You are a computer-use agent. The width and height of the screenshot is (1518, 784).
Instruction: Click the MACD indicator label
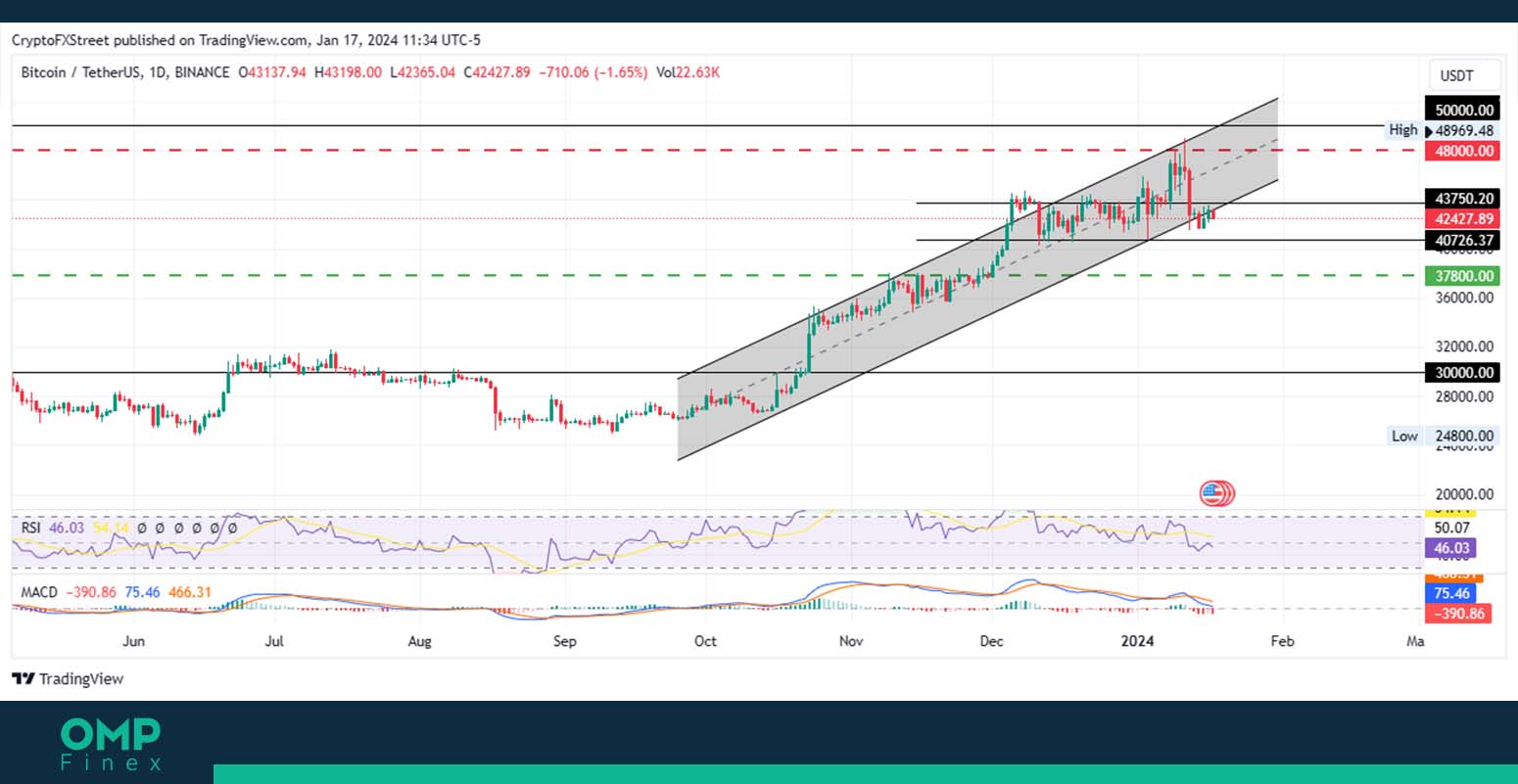39,593
